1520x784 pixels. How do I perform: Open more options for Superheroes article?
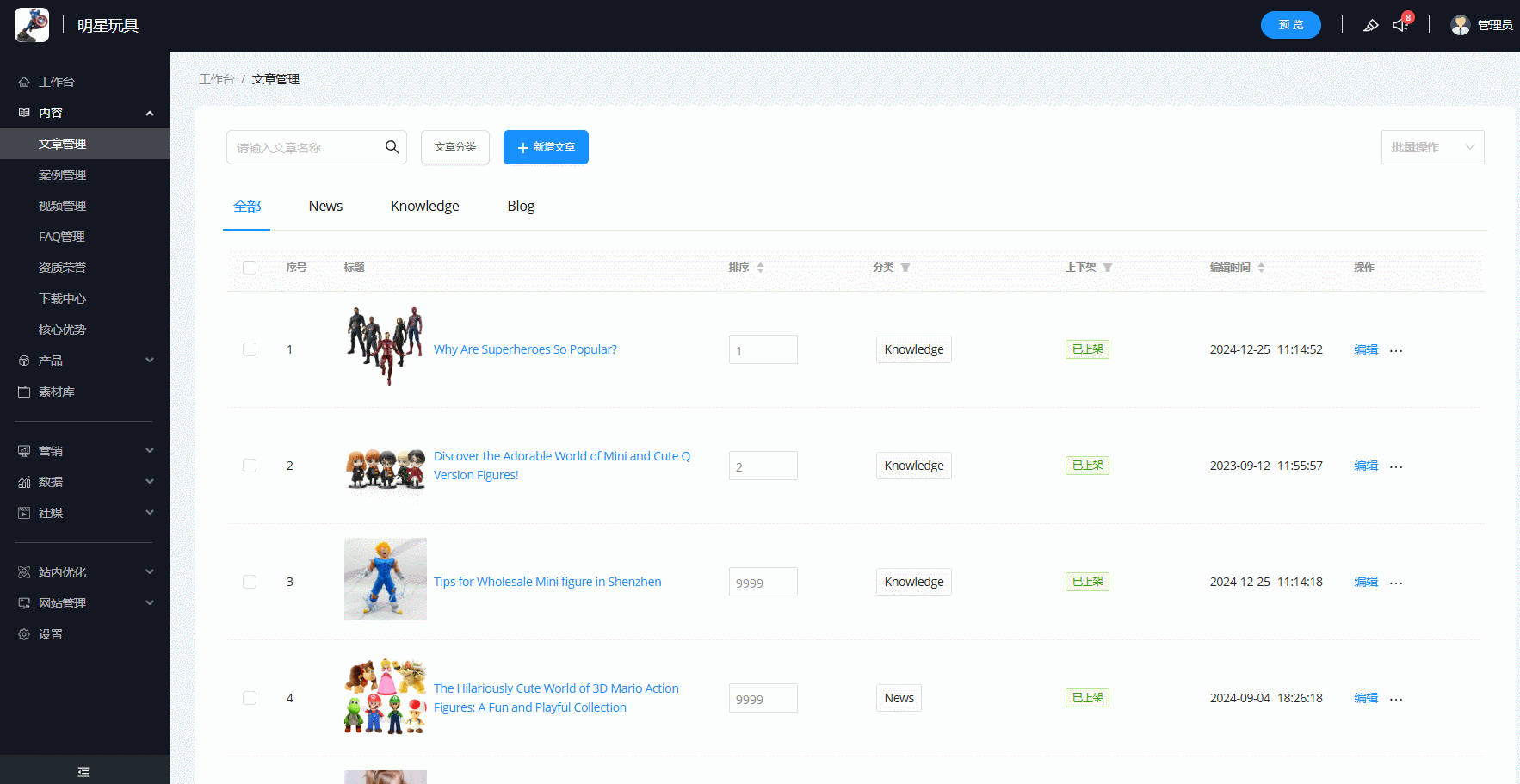click(1396, 350)
